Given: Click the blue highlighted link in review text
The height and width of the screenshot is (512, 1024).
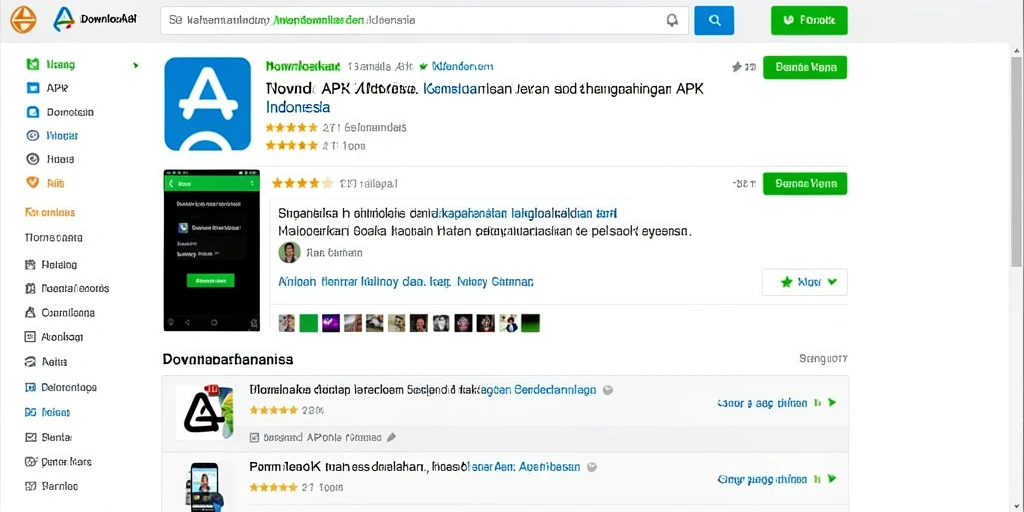Looking at the screenshot, I should click(530, 213).
